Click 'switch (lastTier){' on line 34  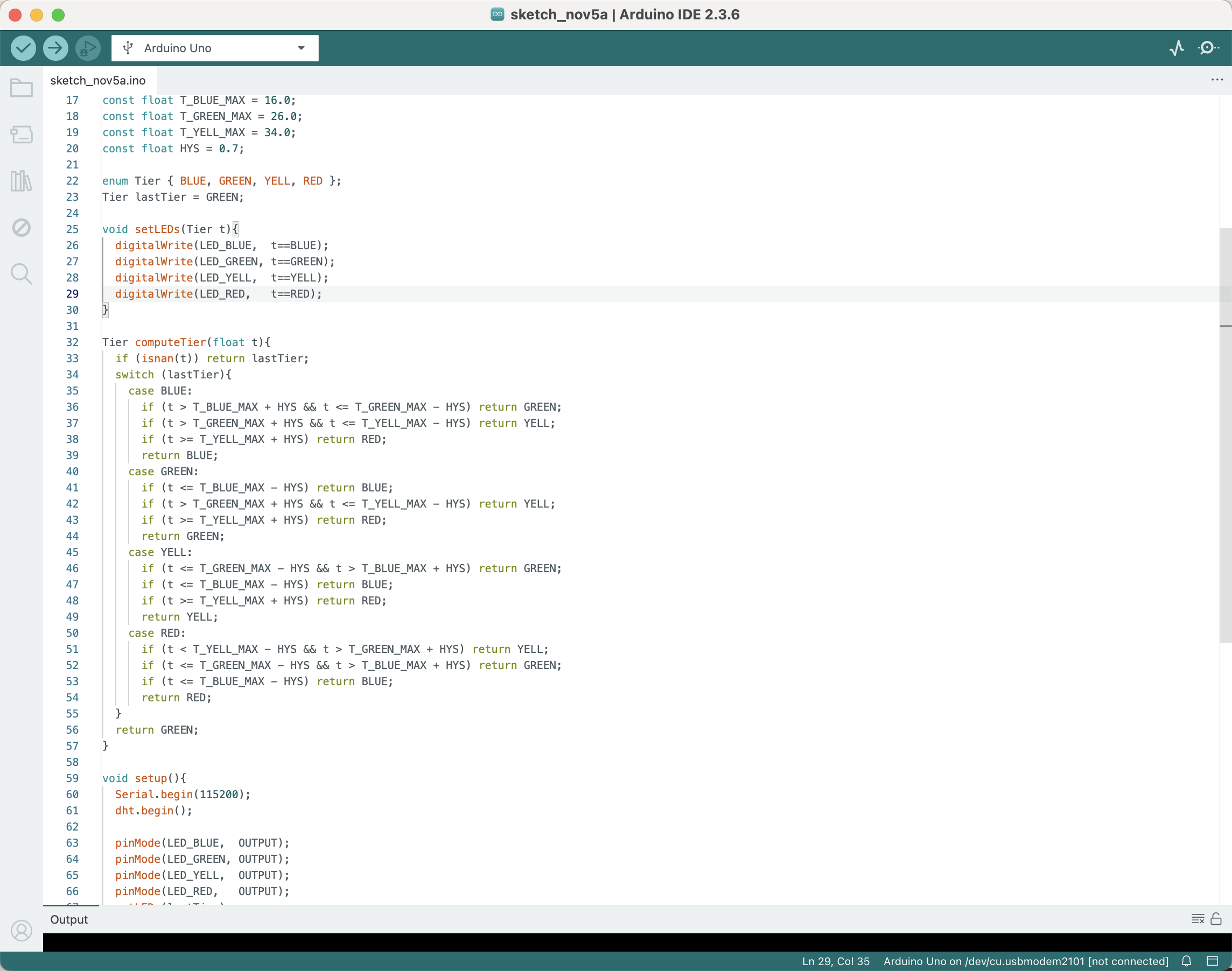[173, 375]
